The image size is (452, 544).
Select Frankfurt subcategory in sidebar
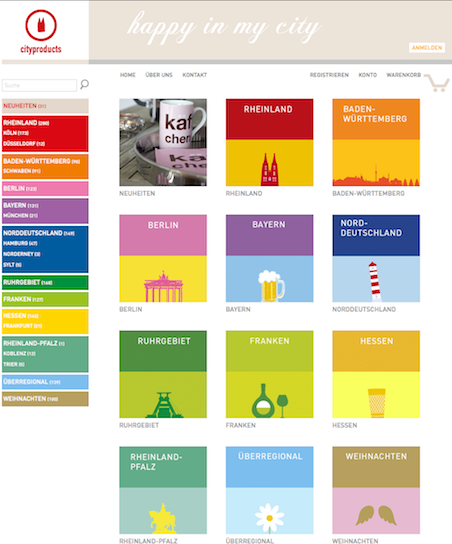(23, 326)
